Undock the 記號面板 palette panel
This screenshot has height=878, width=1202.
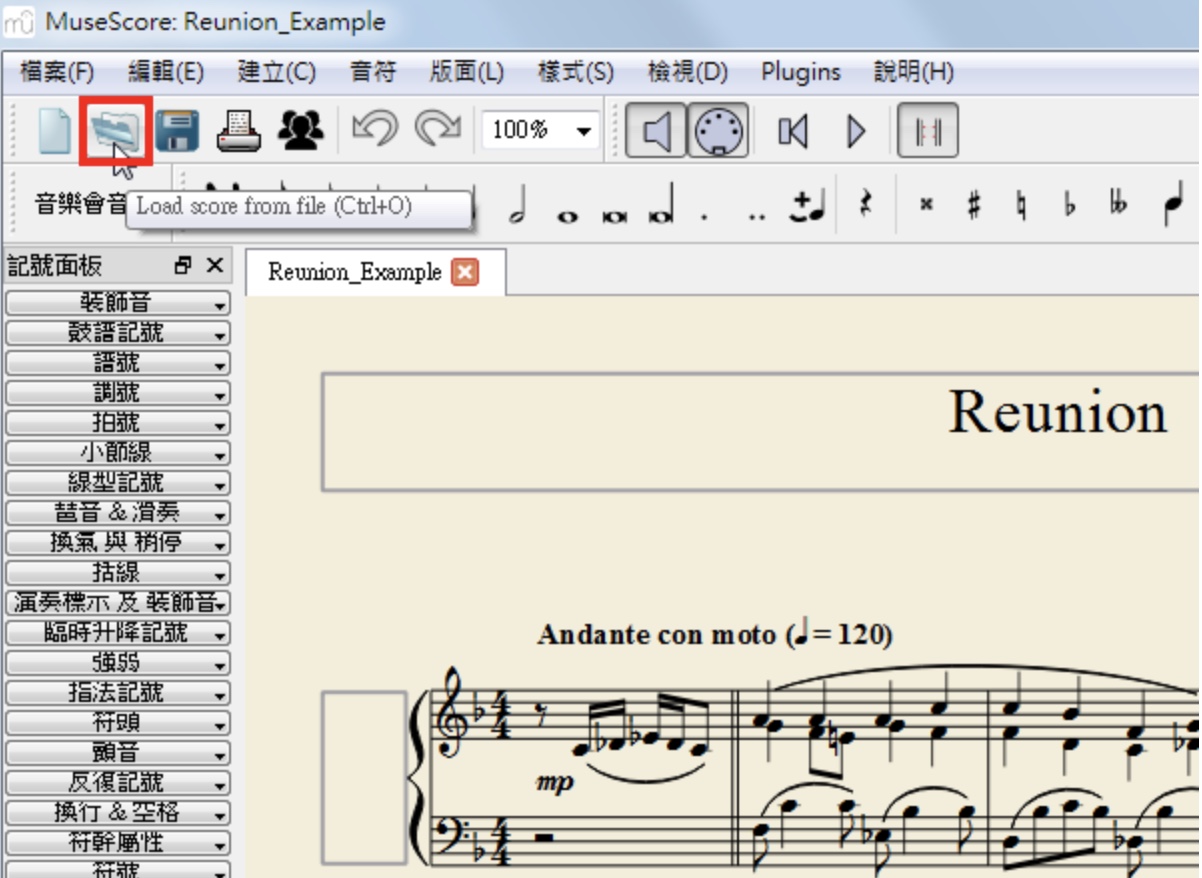pos(183,266)
